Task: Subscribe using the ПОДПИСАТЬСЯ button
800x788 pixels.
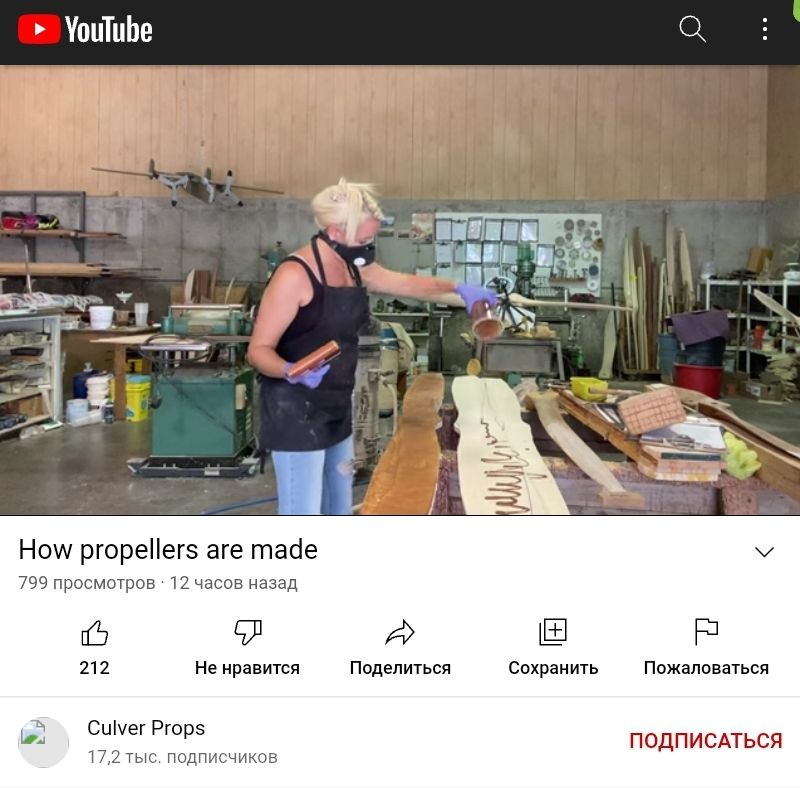Action: pyautogui.click(x=705, y=741)
